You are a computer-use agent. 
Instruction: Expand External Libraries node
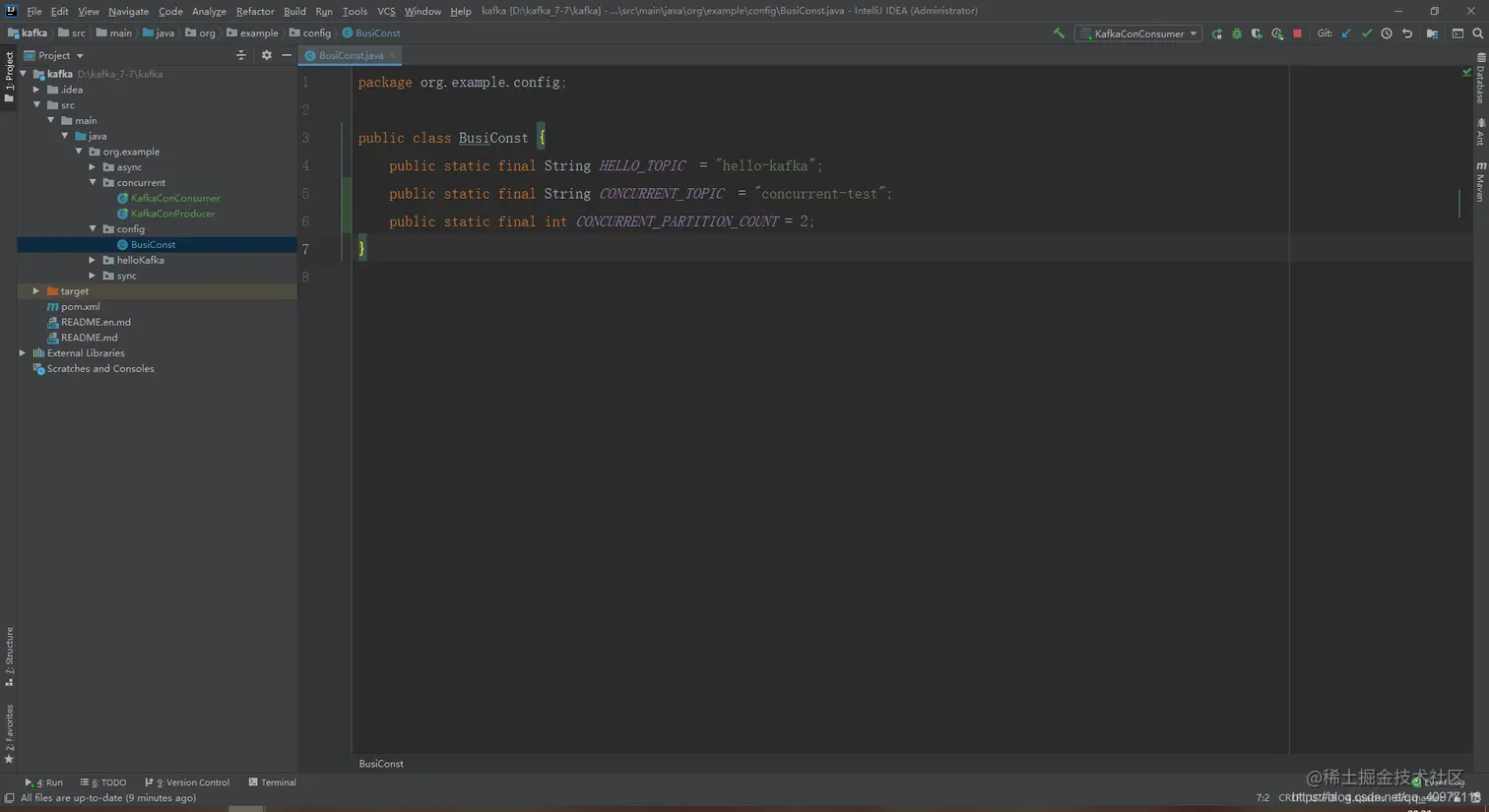coord(24,353)
